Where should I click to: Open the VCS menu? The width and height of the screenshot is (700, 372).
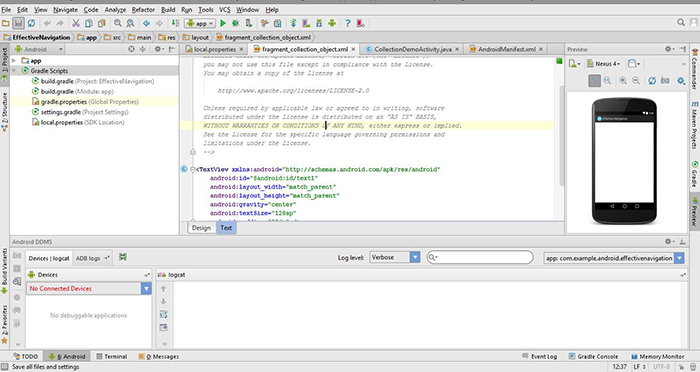(x=225, y=9)
